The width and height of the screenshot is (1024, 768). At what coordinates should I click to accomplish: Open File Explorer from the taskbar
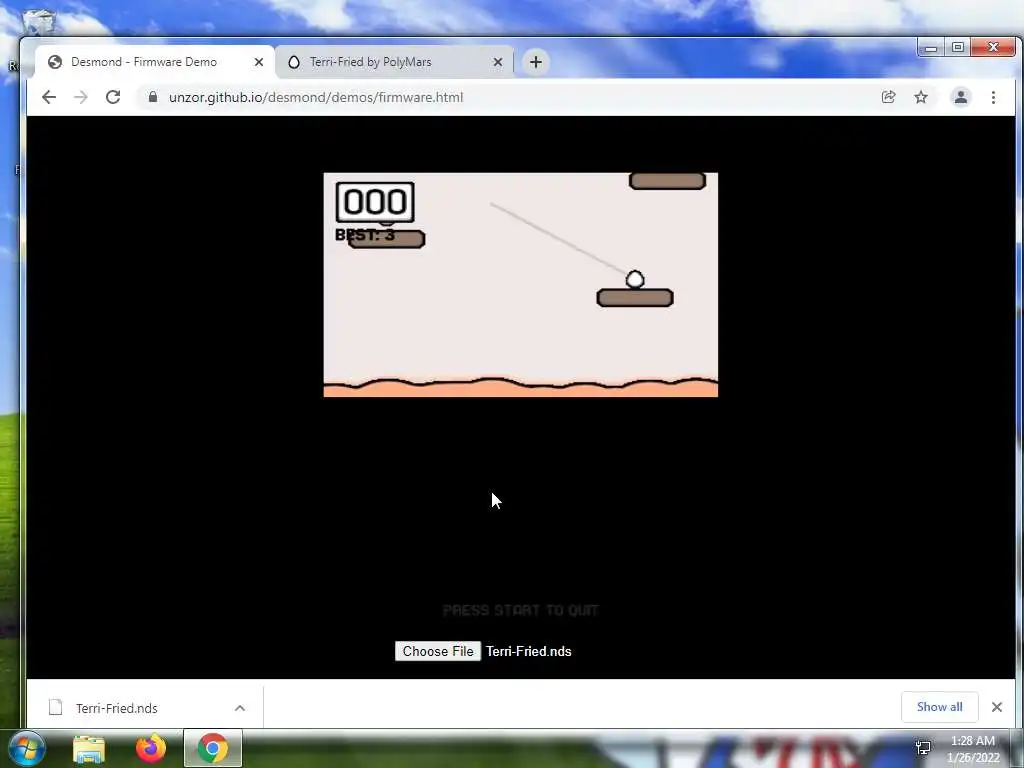(89, 748)
